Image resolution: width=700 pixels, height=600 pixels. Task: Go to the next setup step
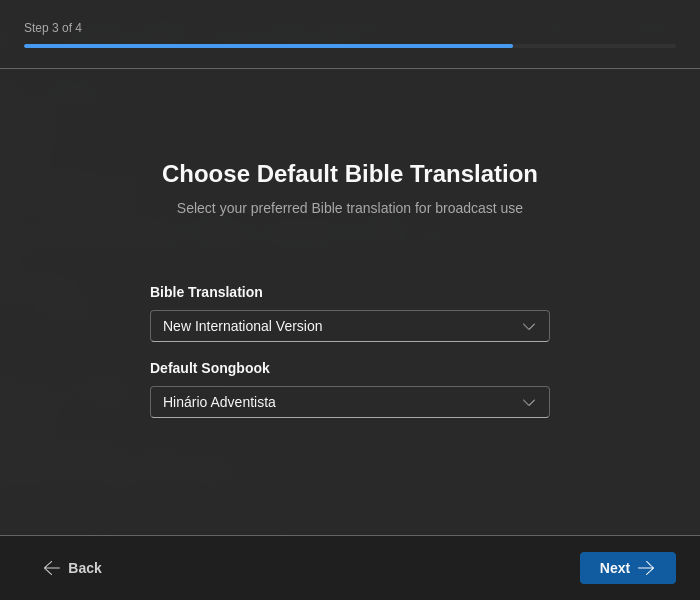click(x=627, y=568)
